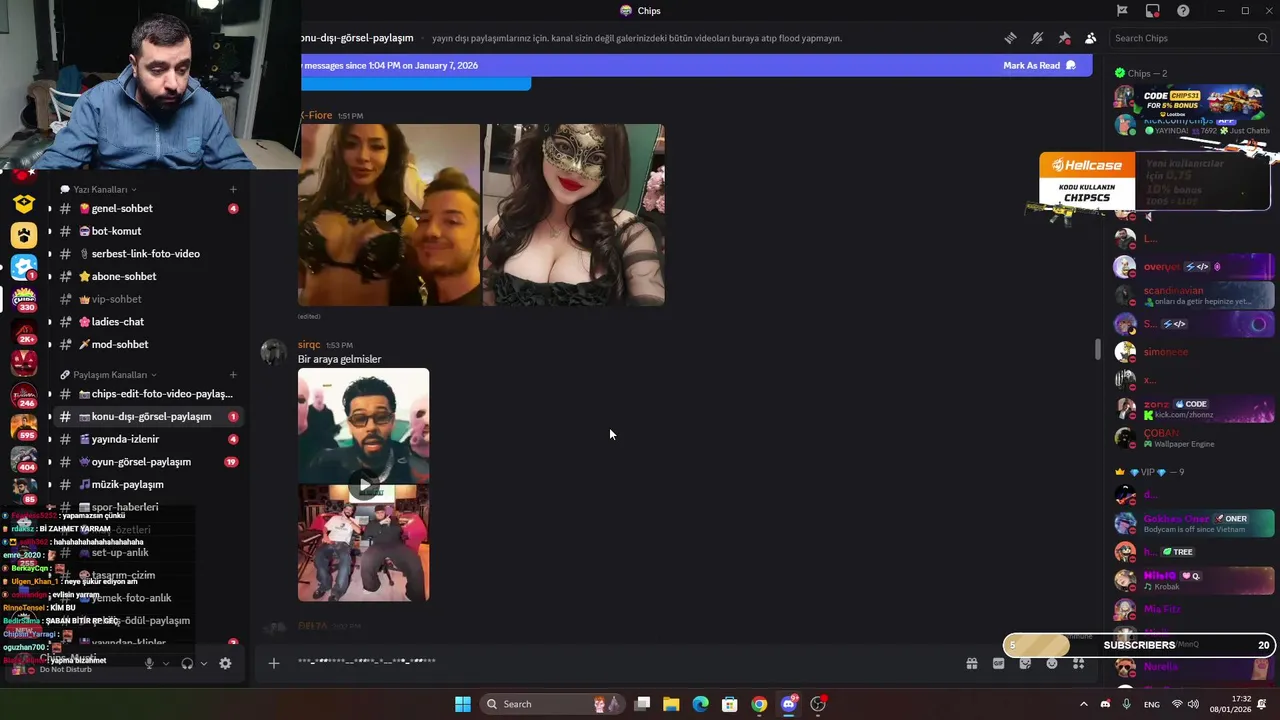Click the message list scrollbar thumb

[x=1097, y=349]
